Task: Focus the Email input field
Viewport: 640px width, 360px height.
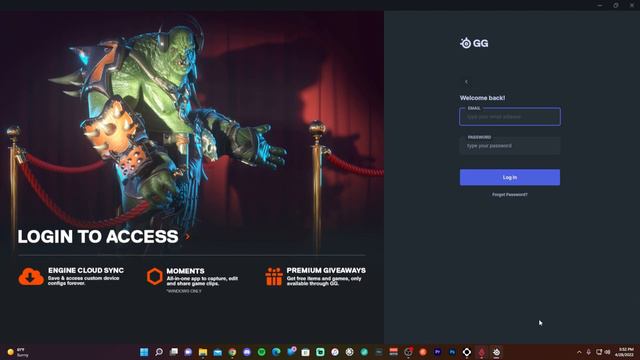Action: click(x=510, y=116)
